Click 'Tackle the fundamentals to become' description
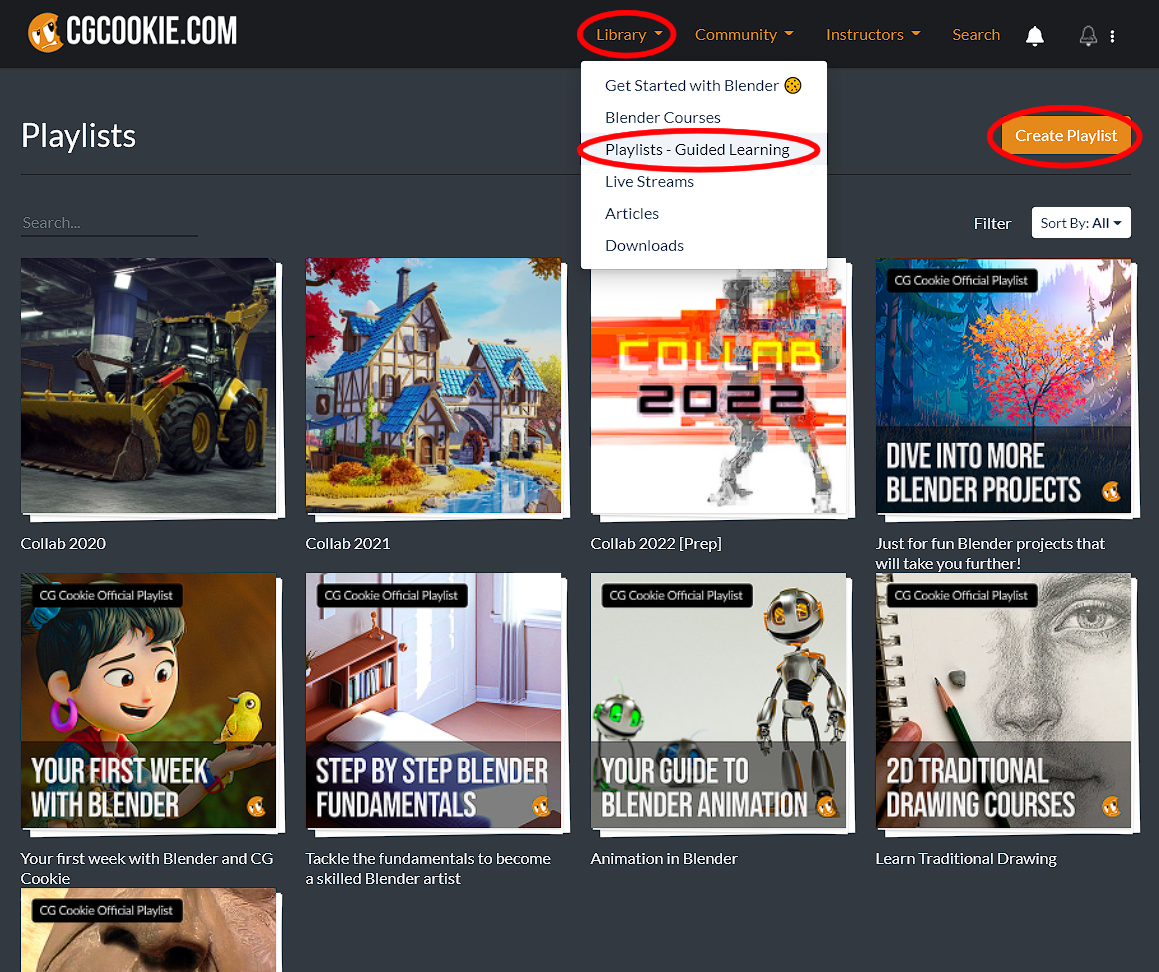The image size is (1159, 972). [x=428, y=868]
